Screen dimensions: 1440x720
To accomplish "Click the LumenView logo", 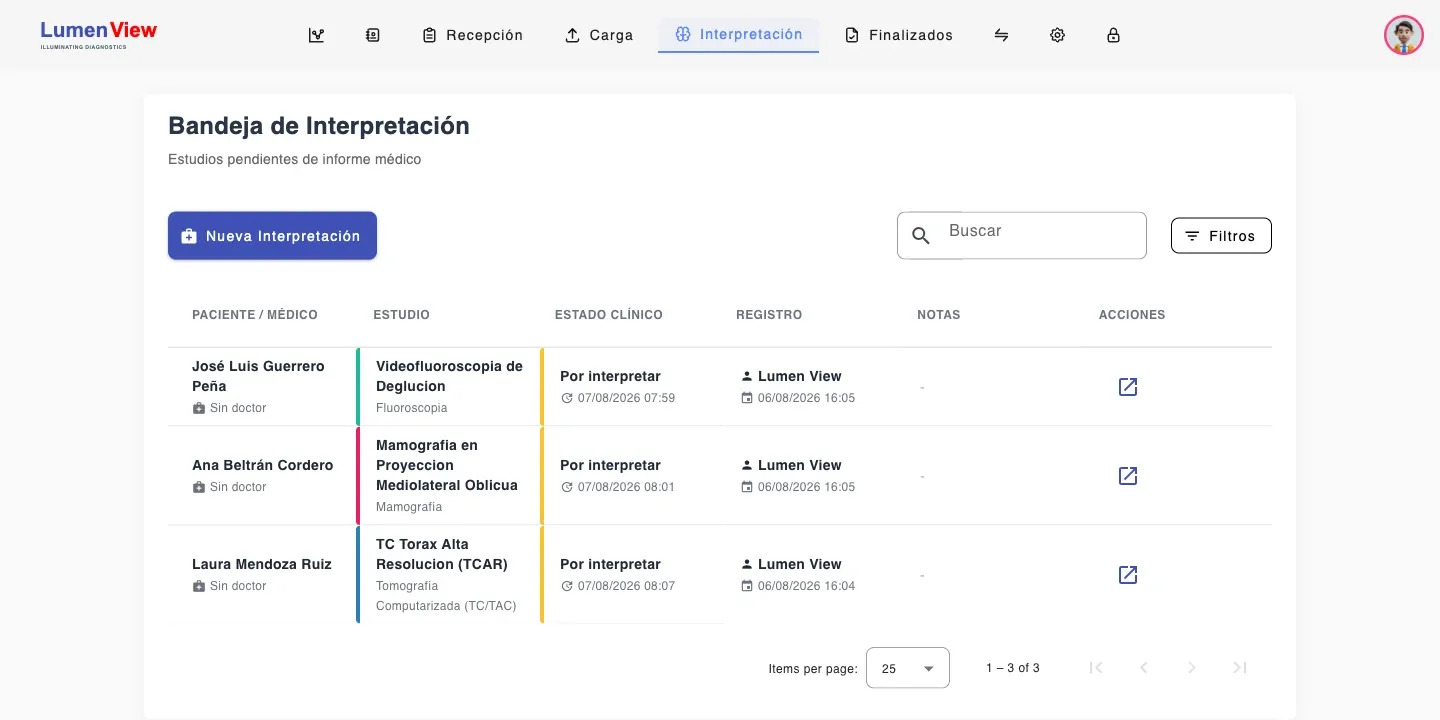I will pyautogui.click(x=99, y=34).
